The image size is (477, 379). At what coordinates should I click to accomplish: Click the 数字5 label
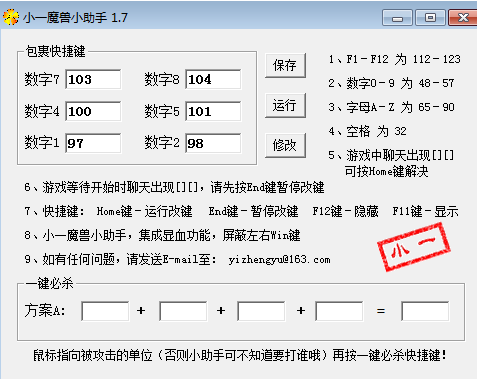point(162,111)
